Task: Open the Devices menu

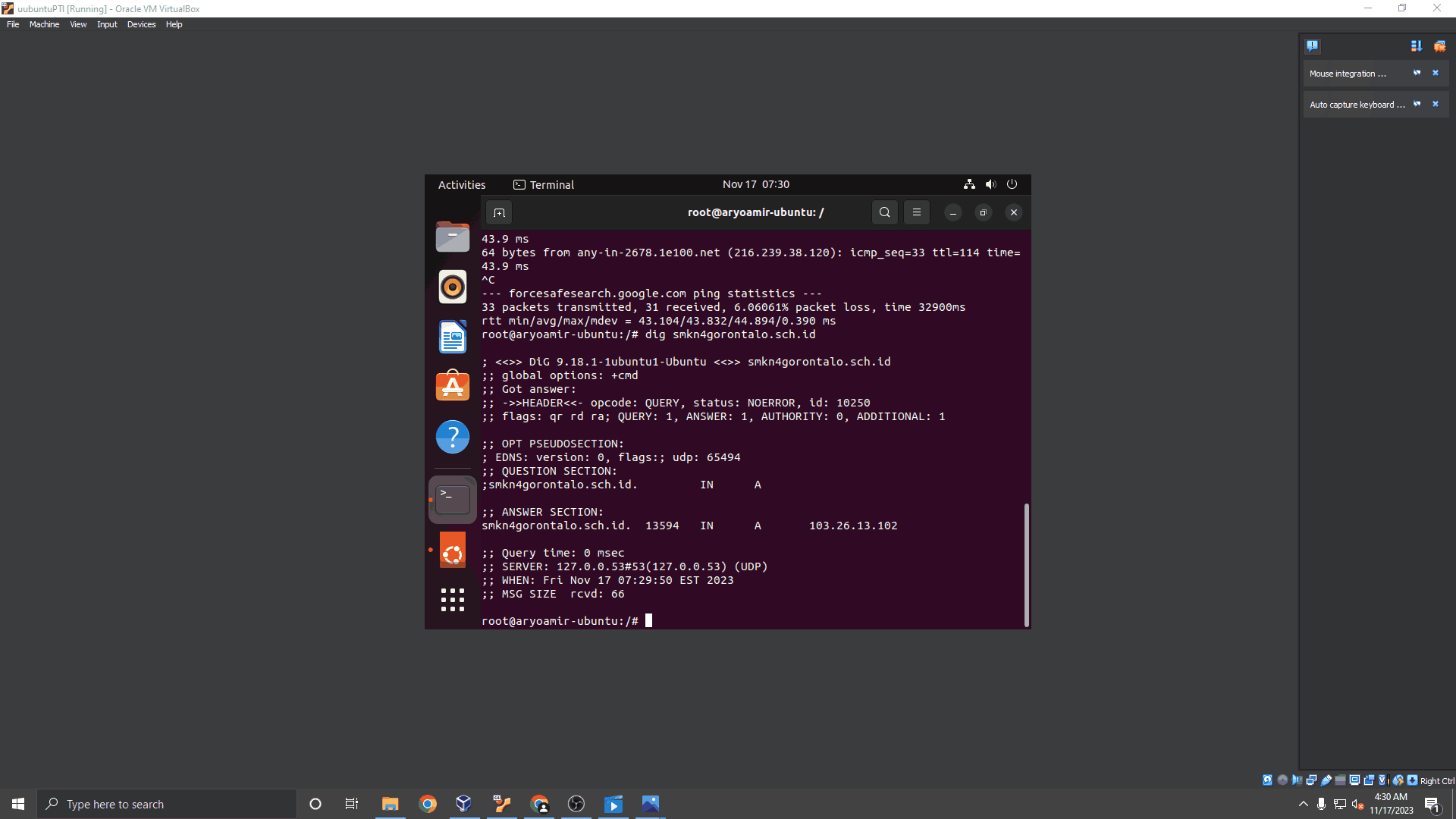Action: [x=141, y=24]
